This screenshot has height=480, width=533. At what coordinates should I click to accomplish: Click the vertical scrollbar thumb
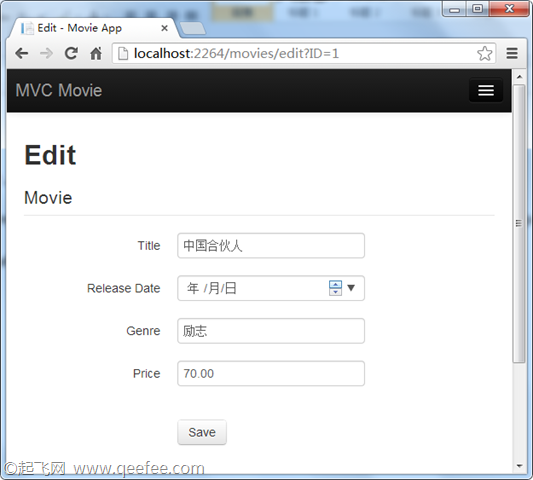point(519,223)
